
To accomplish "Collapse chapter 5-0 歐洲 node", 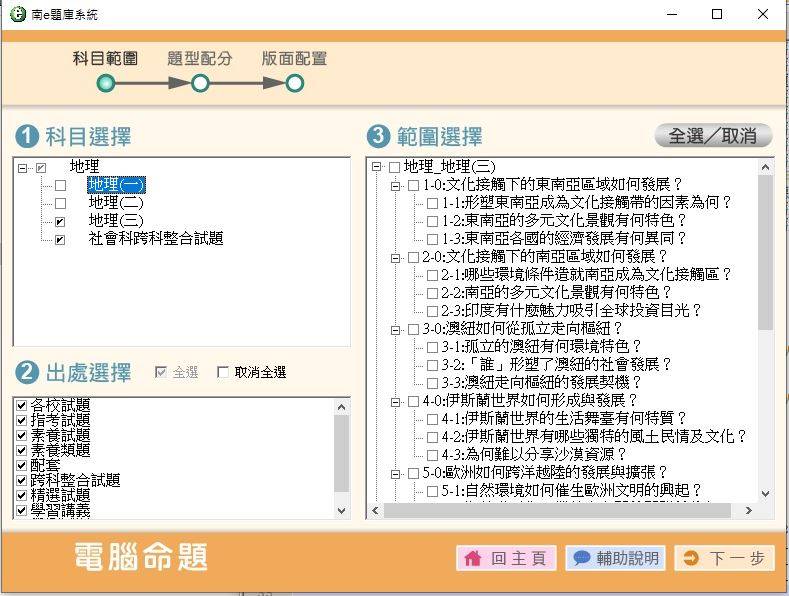I will [x=396, y=474].
